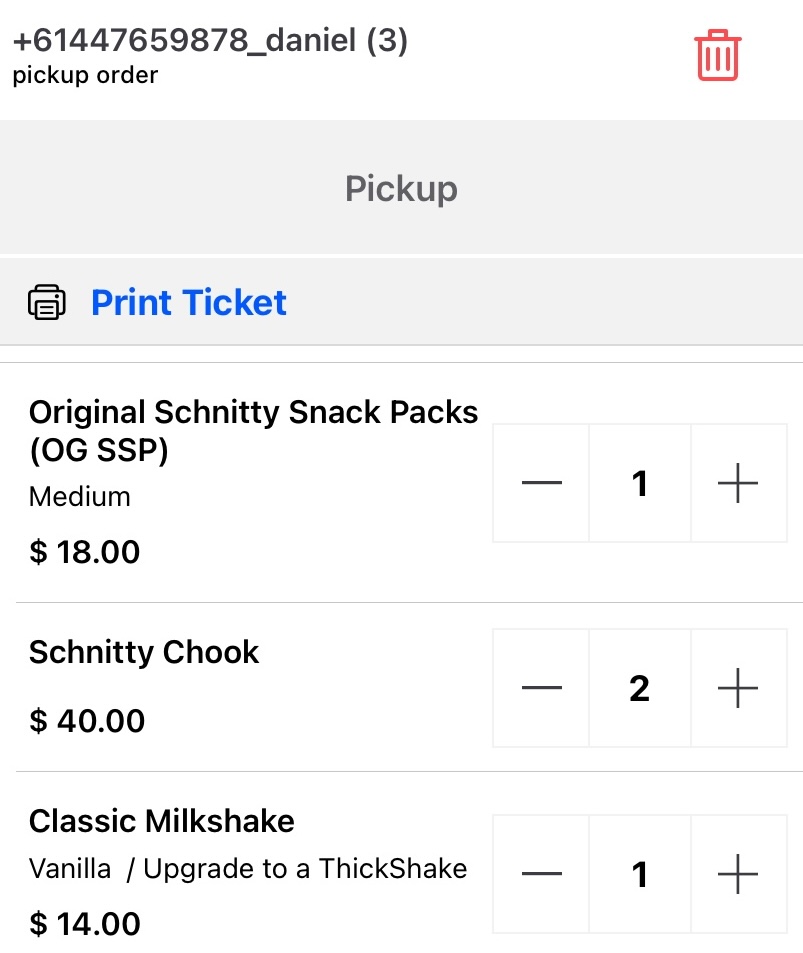Increase Original Schnitty Snack Packs quantity
This screenshot has height=953, width=803.
tap(738, 484)
